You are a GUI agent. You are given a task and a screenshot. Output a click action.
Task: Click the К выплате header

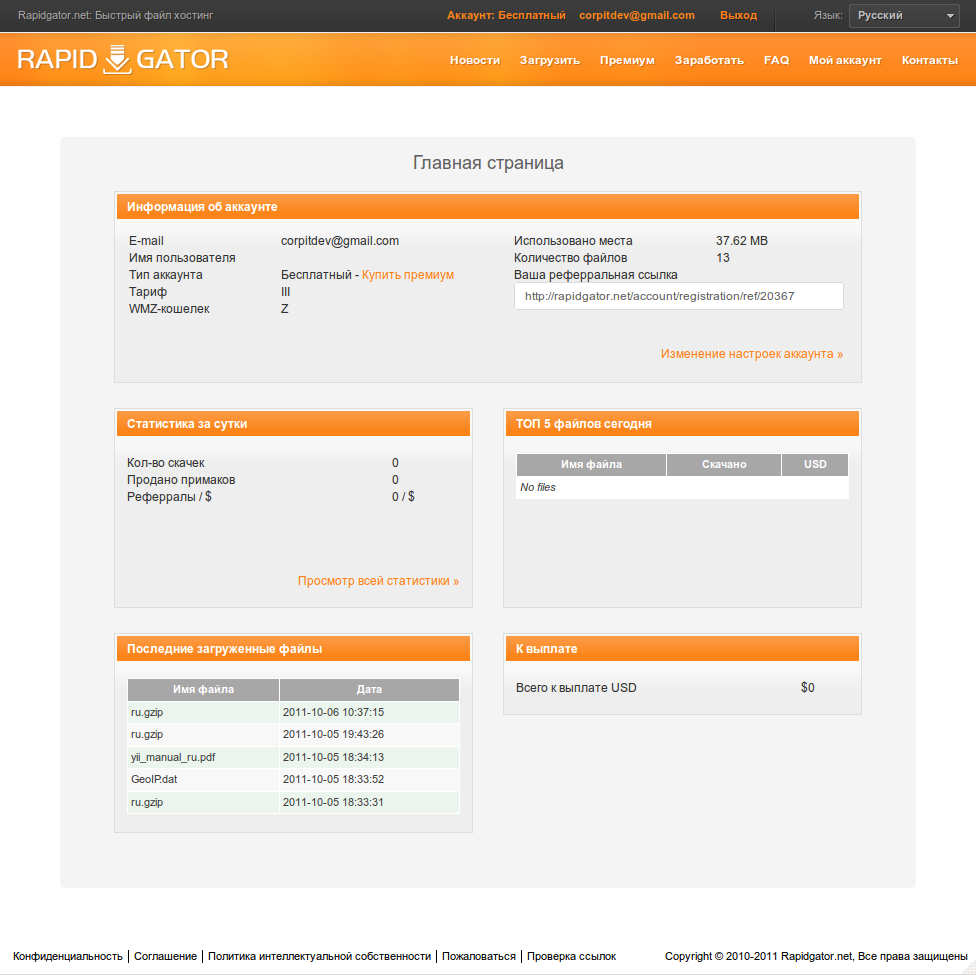[x=682, y=649]
